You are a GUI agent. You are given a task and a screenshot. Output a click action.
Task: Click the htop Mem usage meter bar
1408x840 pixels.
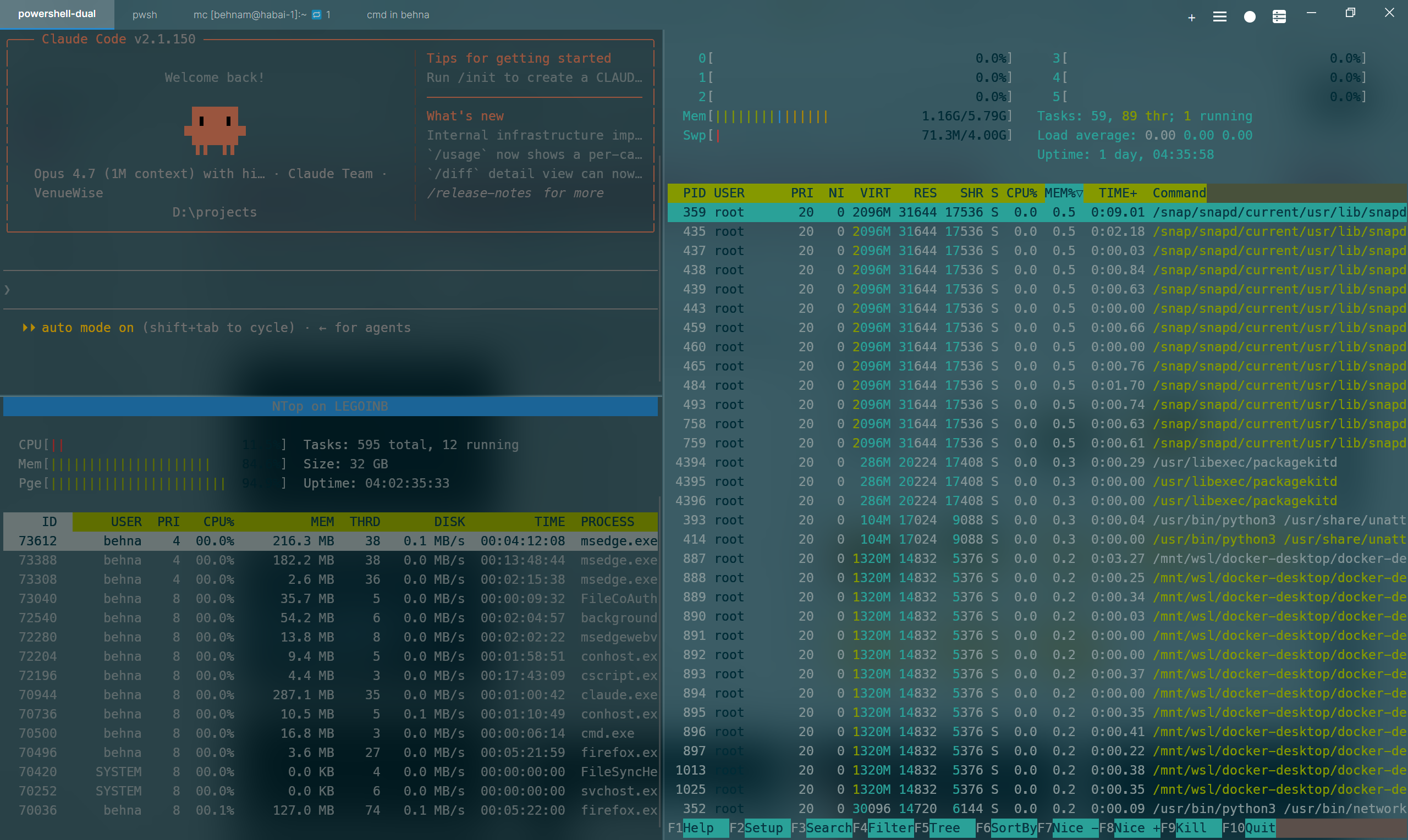pyautogui.click(x=846, y=116)
